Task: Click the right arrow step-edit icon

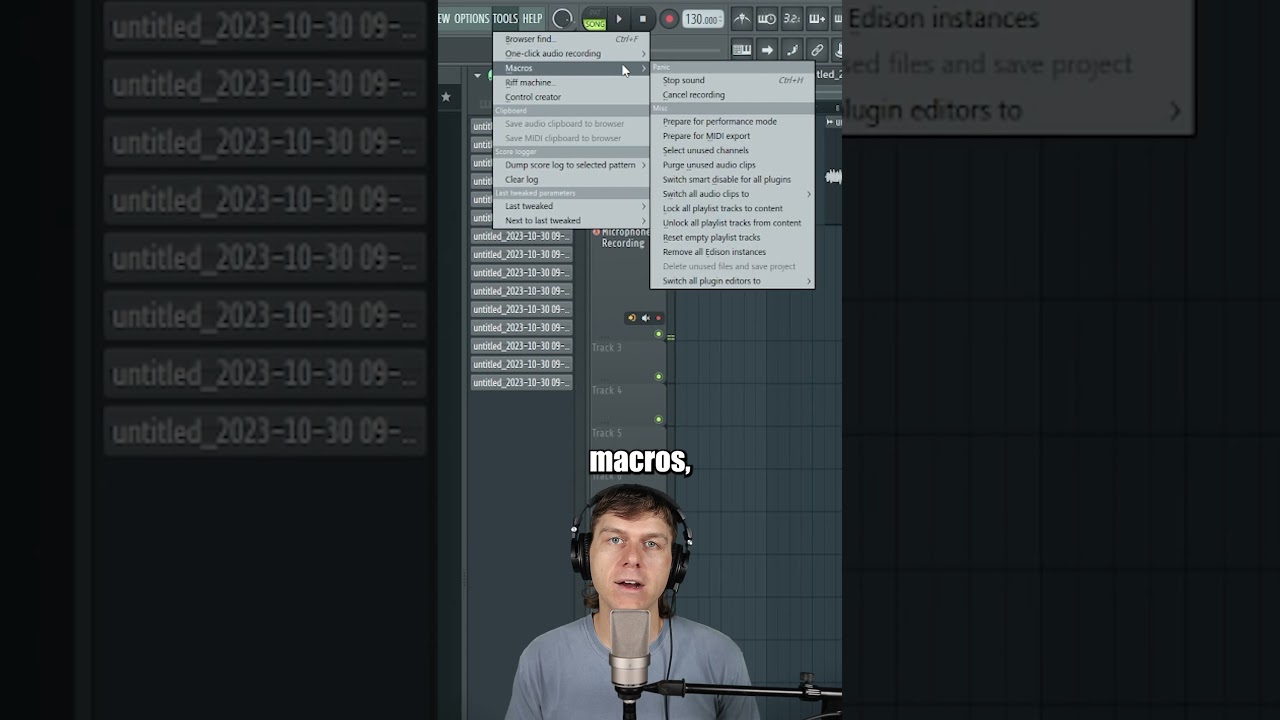Action: point(767,50)
